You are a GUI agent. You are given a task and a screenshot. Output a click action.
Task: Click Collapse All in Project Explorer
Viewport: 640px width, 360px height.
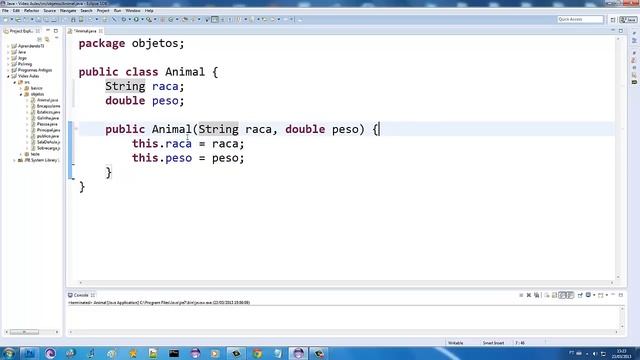click(x=40, y=39)
